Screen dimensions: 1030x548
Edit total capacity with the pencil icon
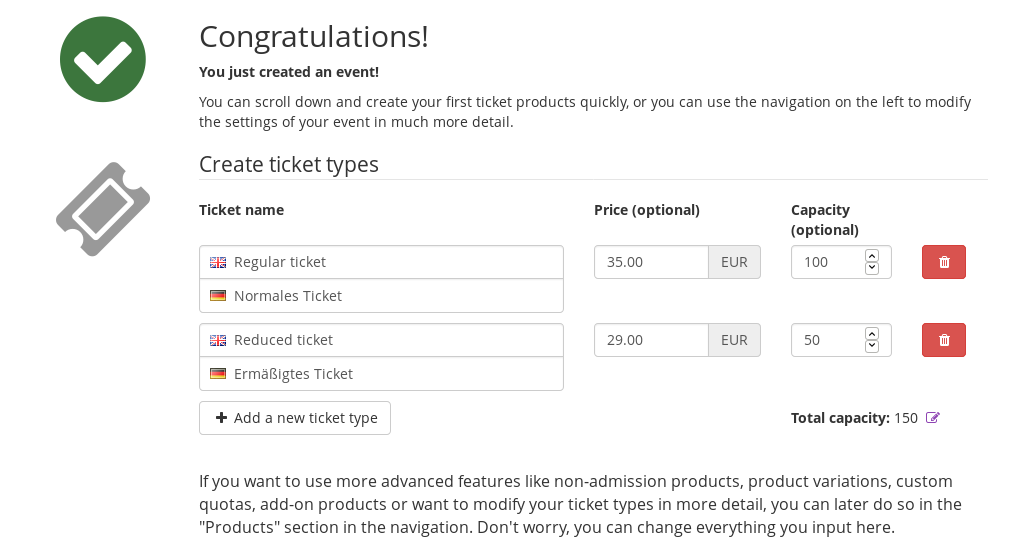click(933, 418)
